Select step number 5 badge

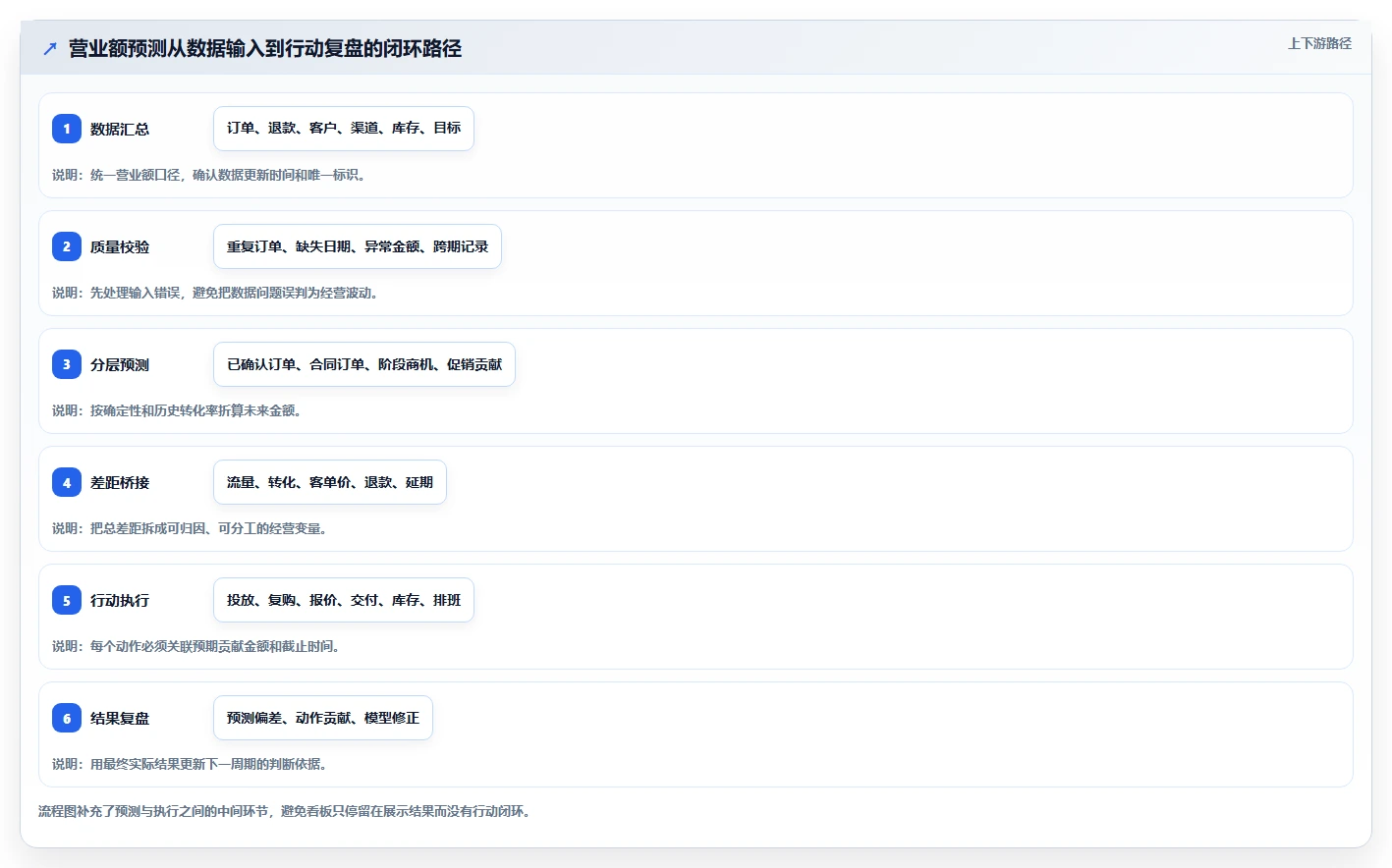coord(67,600)
